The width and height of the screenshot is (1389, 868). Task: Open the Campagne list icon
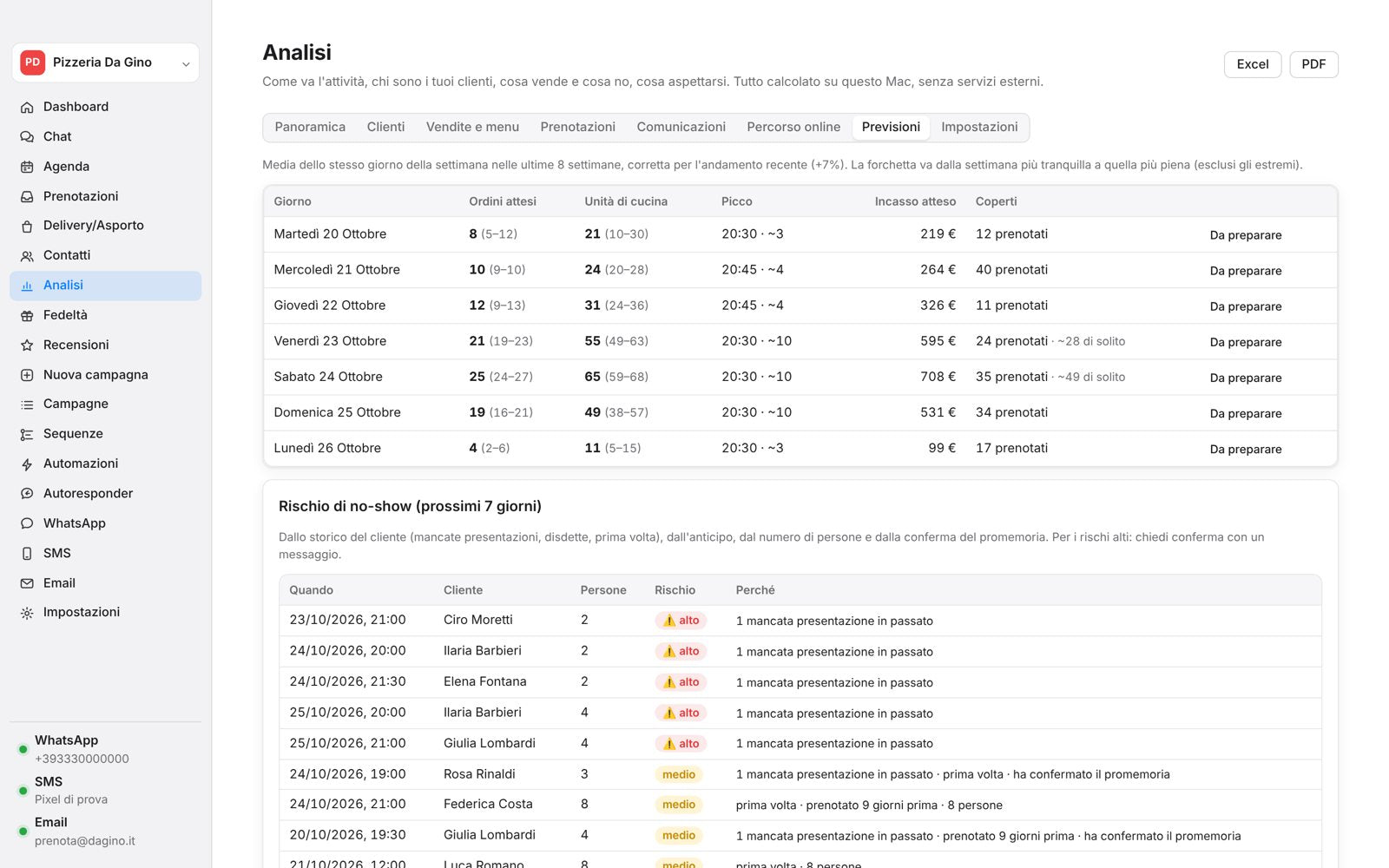pos(27,404)
